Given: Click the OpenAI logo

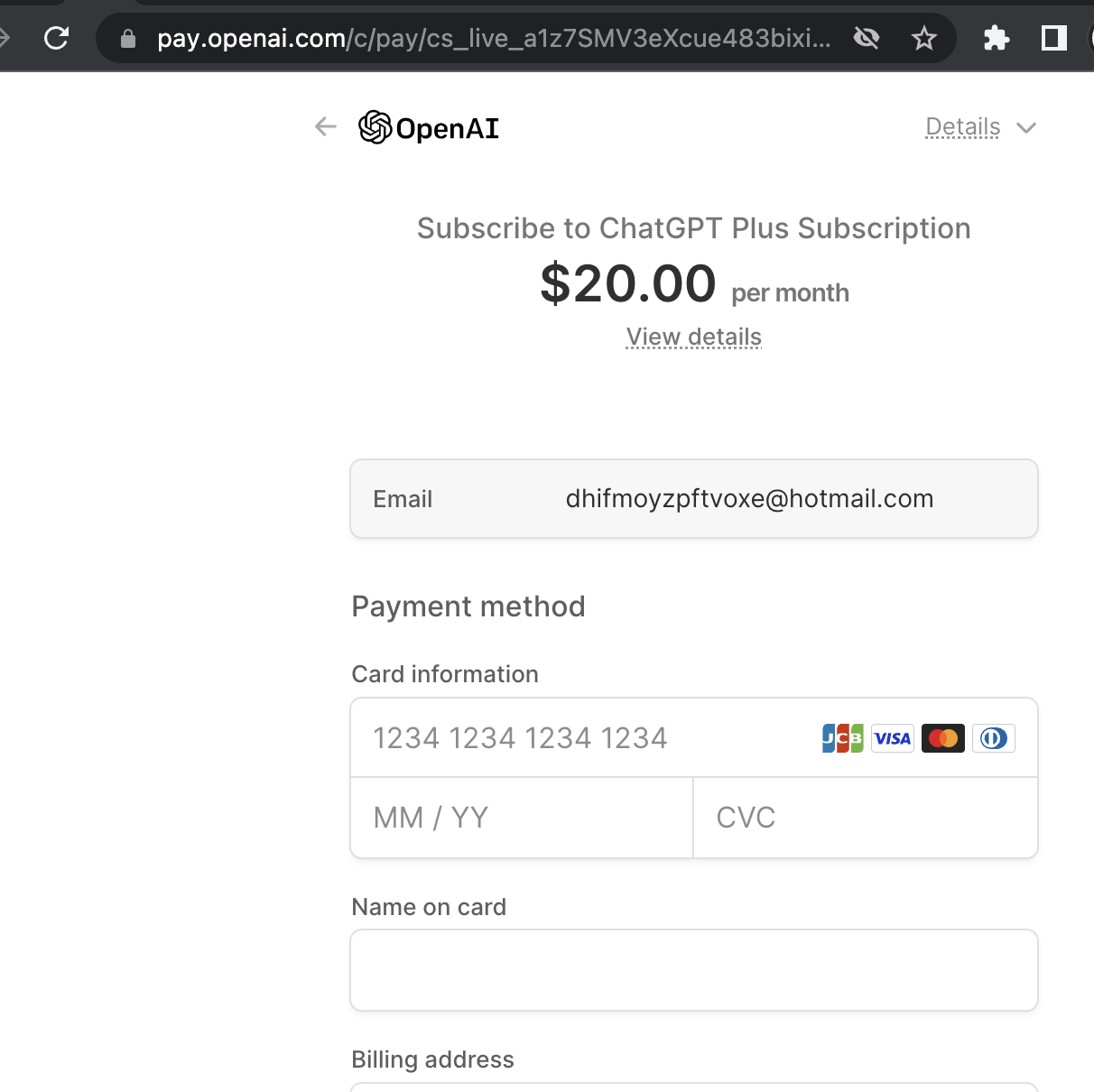Looking at the screenshot, I should tap(429, 128).
